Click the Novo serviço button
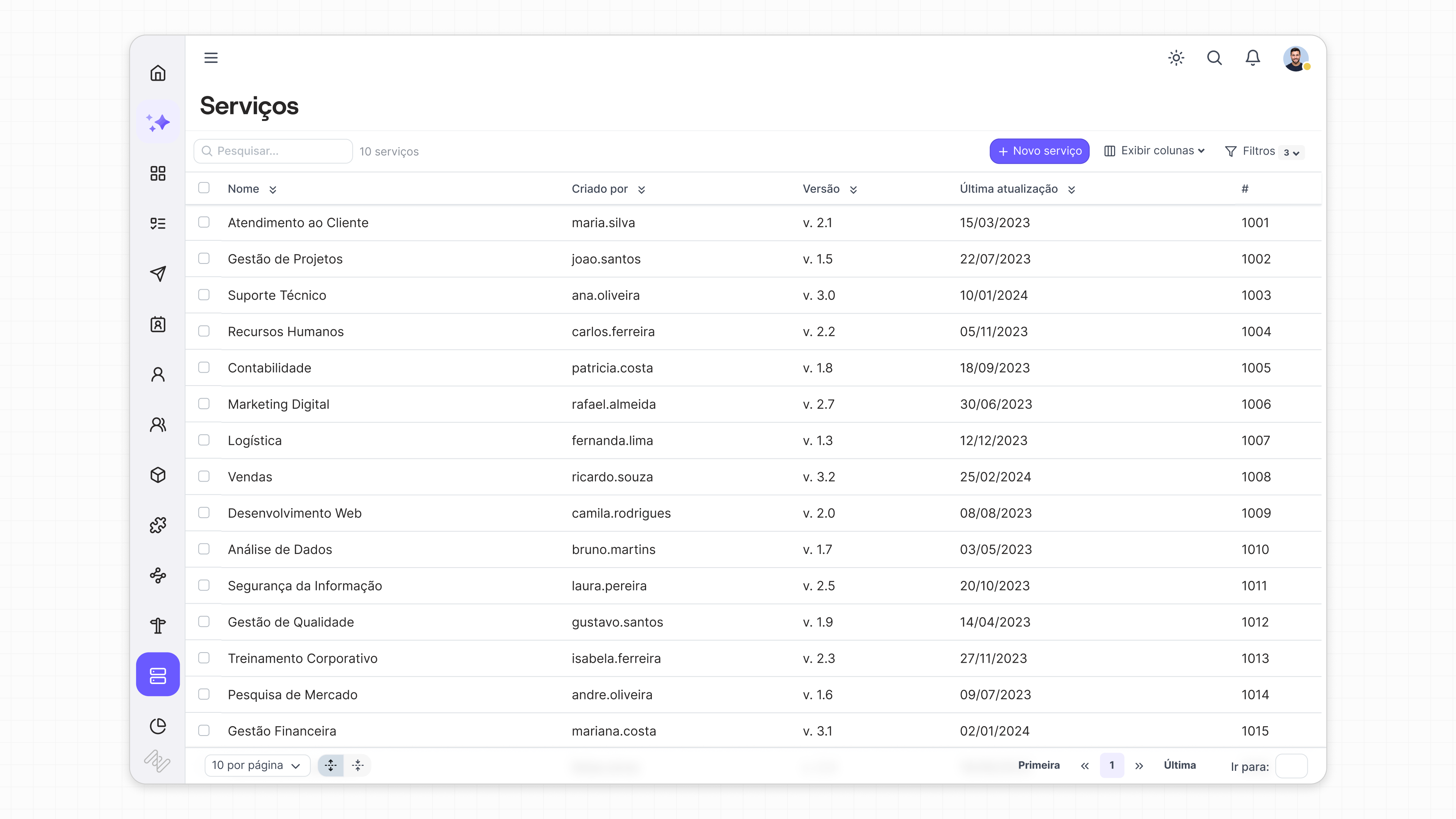Screen dimensions: 1456x819 click(1039, 151)
